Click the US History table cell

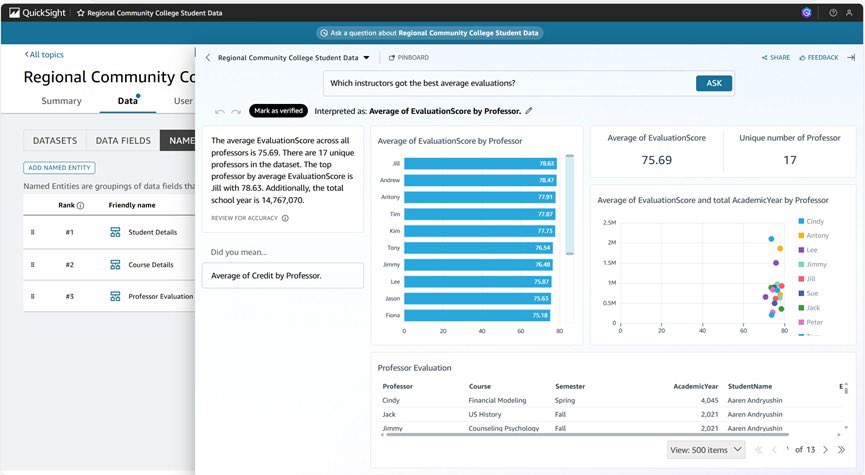[485, 414]
